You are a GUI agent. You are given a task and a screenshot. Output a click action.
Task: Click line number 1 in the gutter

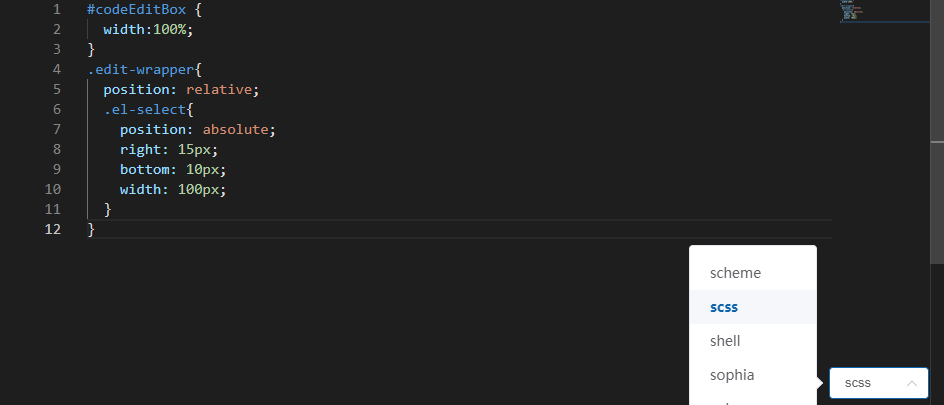tap(58, 9)
